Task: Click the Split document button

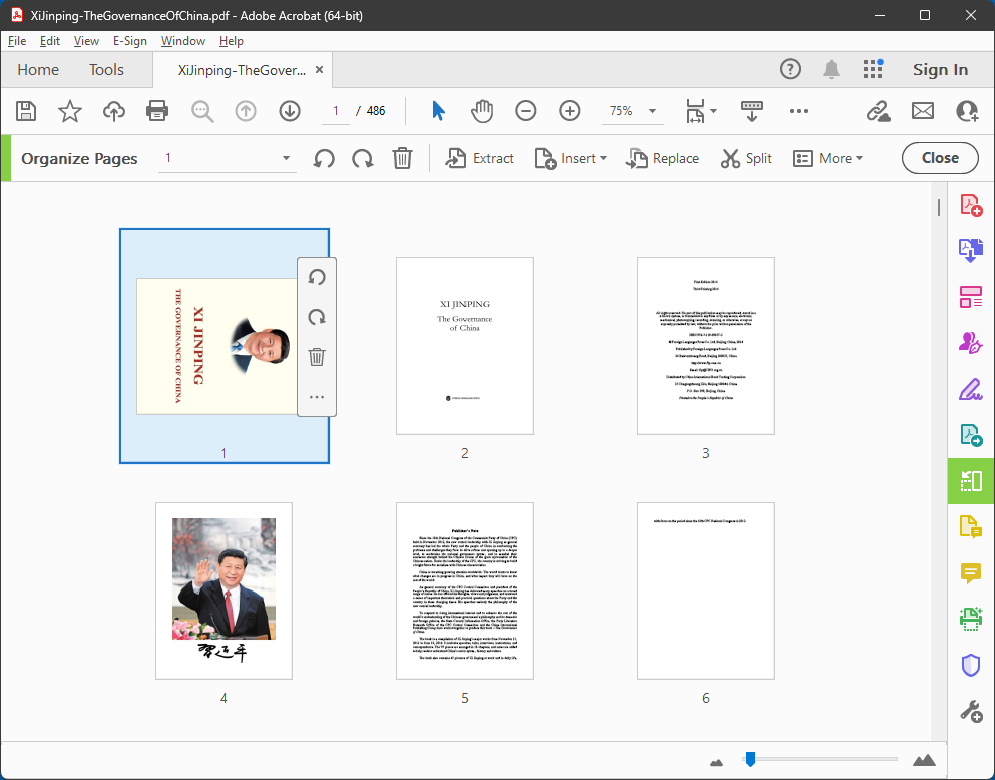Action: point(746,158)
